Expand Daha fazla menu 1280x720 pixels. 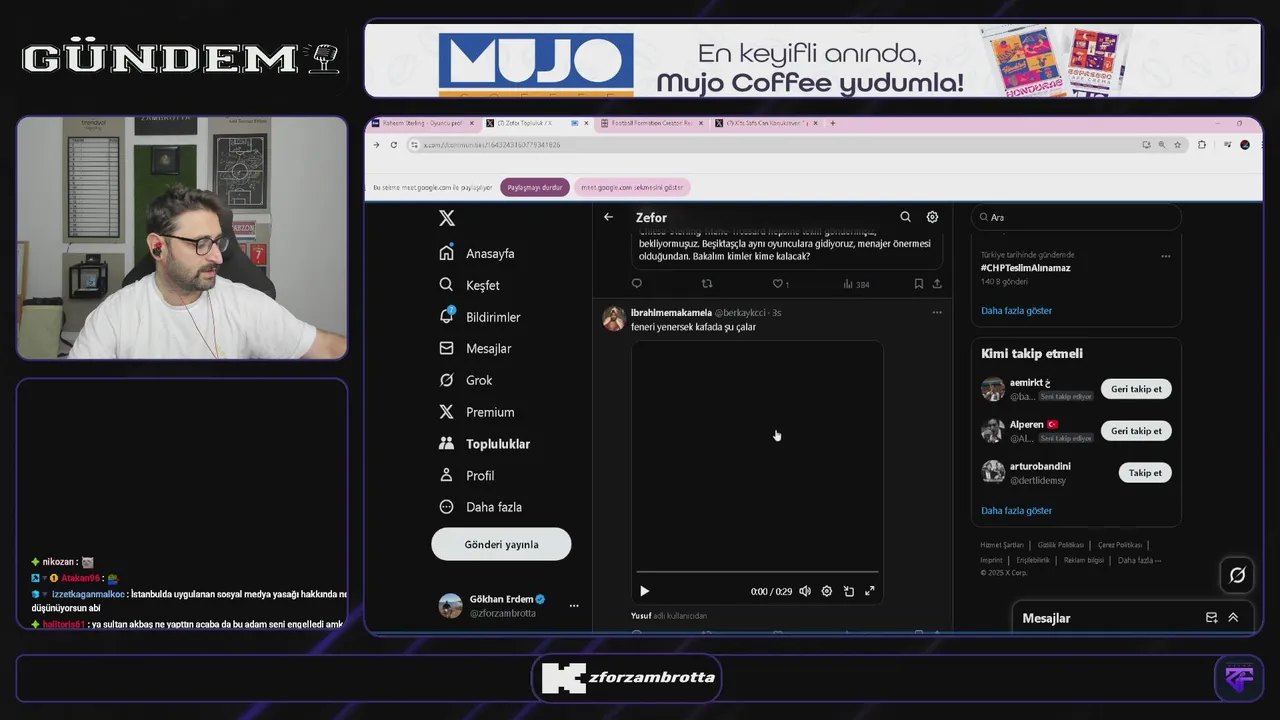pyautogui.click(x=480, y=507)
